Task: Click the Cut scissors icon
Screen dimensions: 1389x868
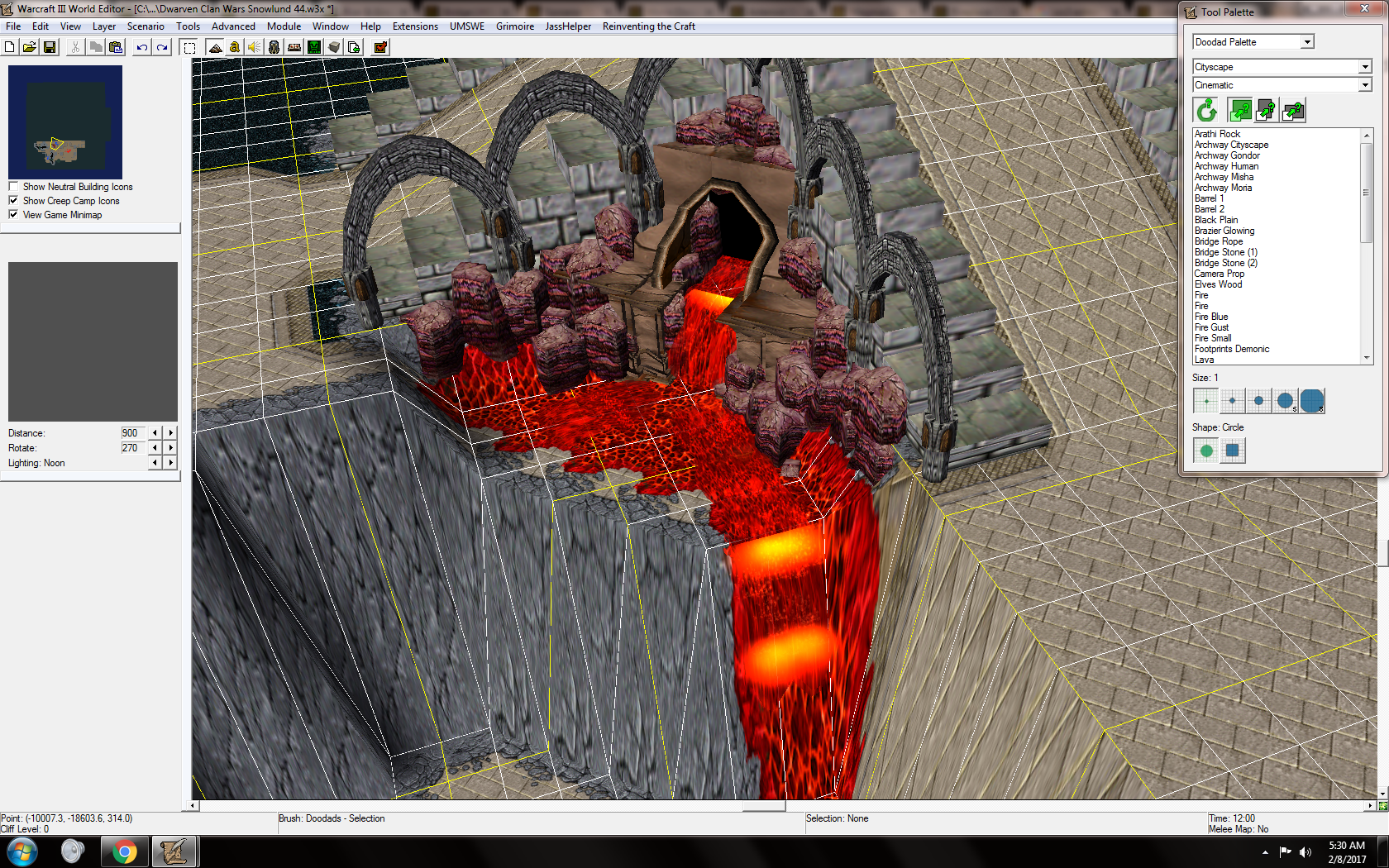Action: (75, 47)
